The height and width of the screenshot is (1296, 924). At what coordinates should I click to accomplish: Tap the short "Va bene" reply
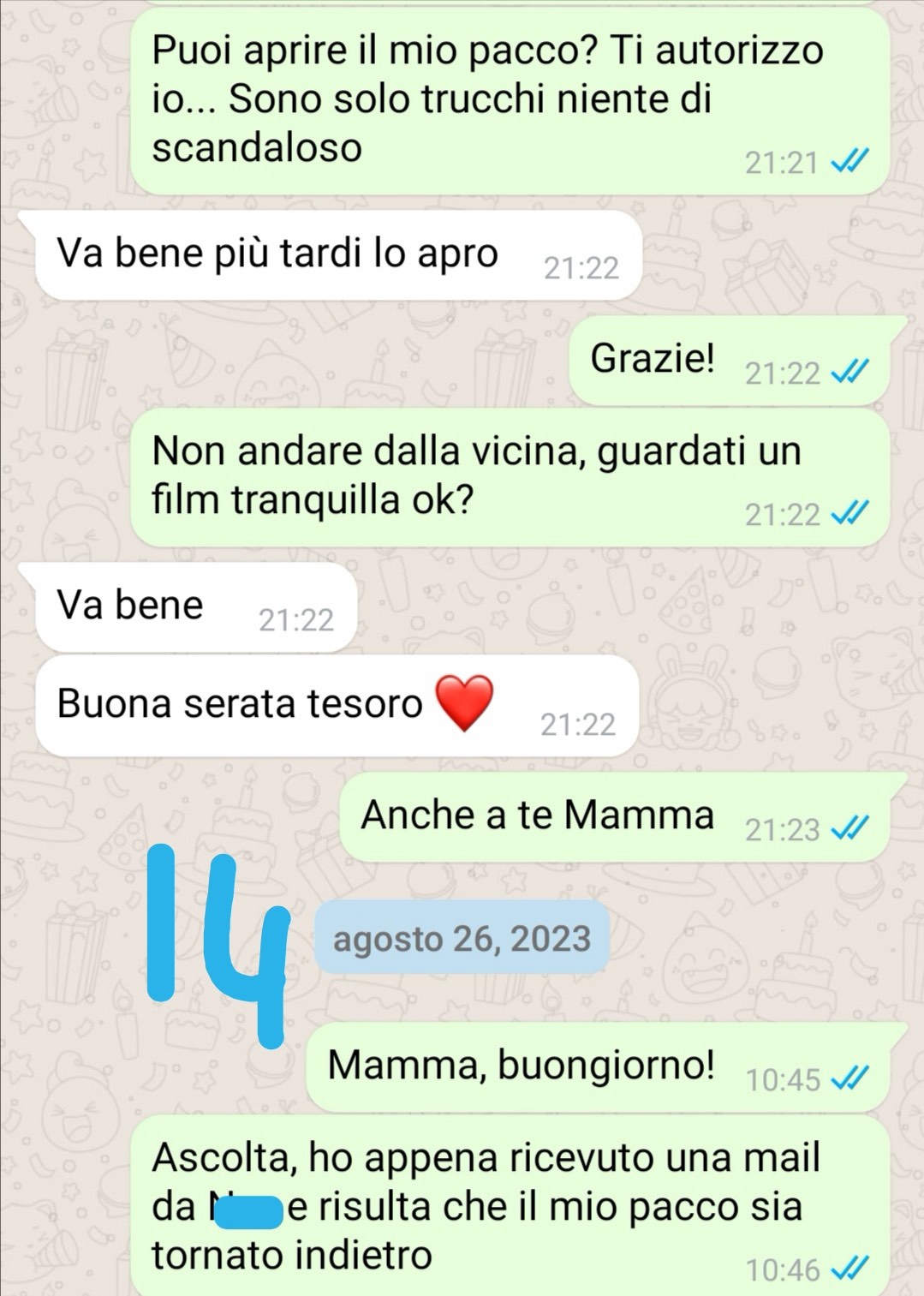coord(195,607)
